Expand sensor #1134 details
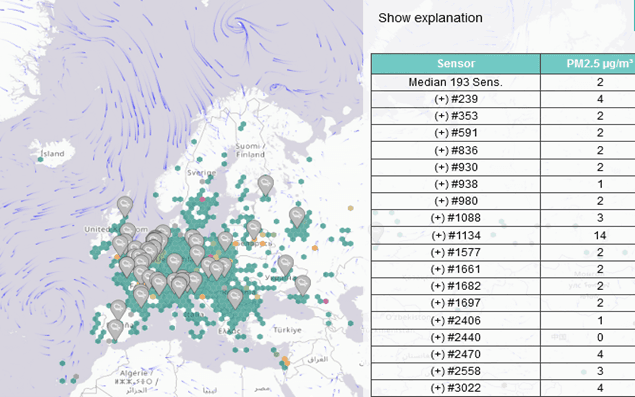 tap(456, 235)
